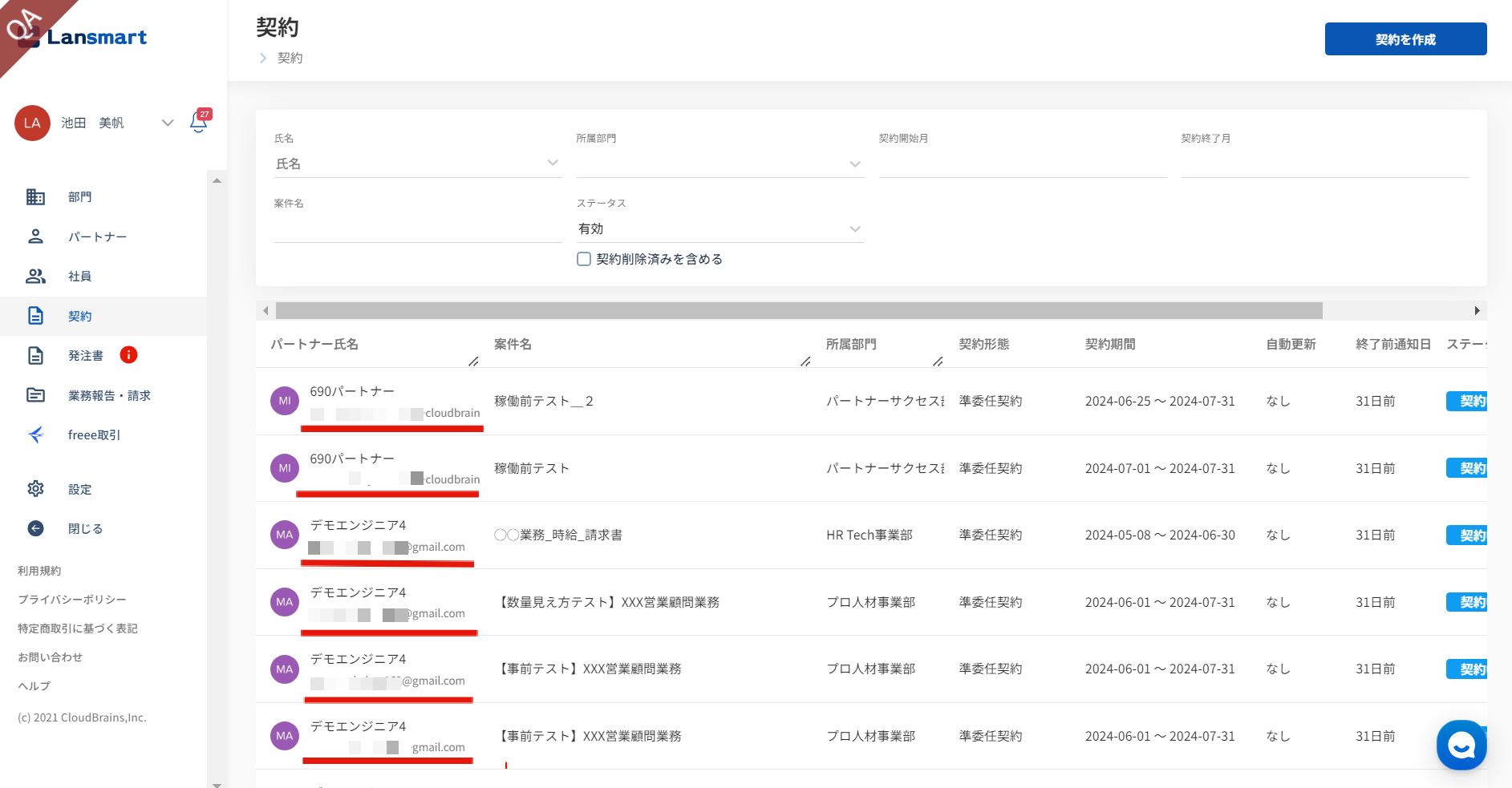1512x788 pixels.
Task: Open the 所属部門 filter dropdown
Action: click(x=720, y=164)
